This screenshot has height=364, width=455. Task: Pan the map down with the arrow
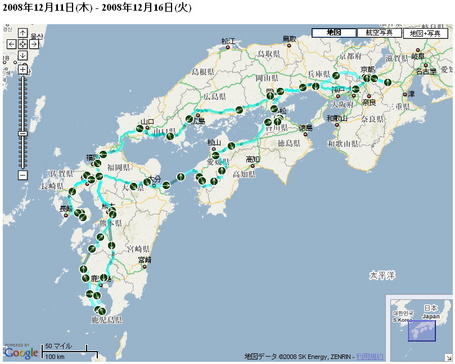click(x=22, y=55)
